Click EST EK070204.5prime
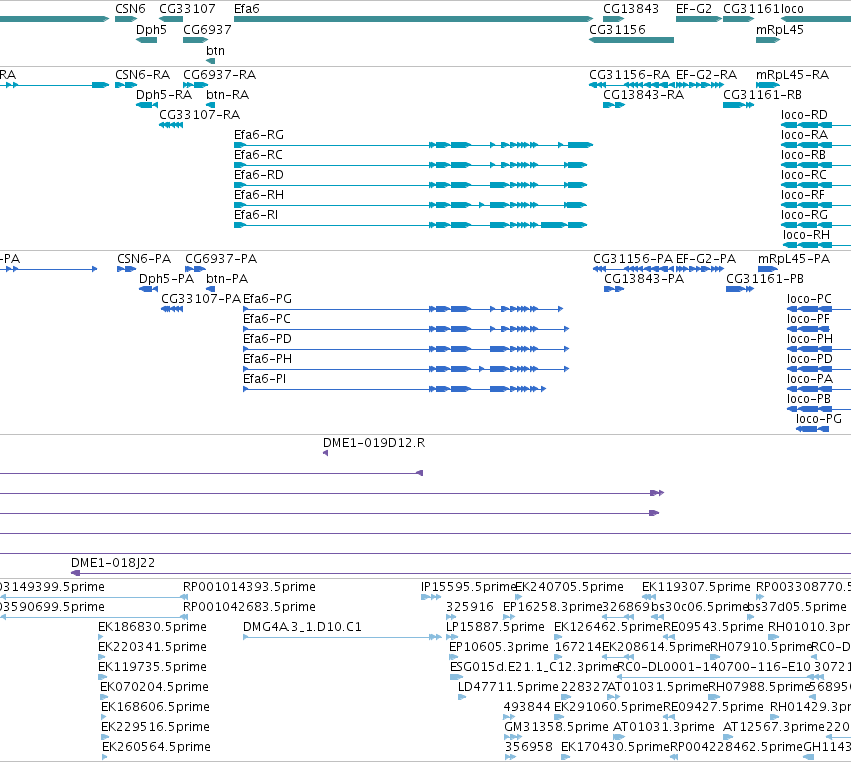The height and width of the screenshot is (762, 851). pyautogui.click(x=154, y=687)
